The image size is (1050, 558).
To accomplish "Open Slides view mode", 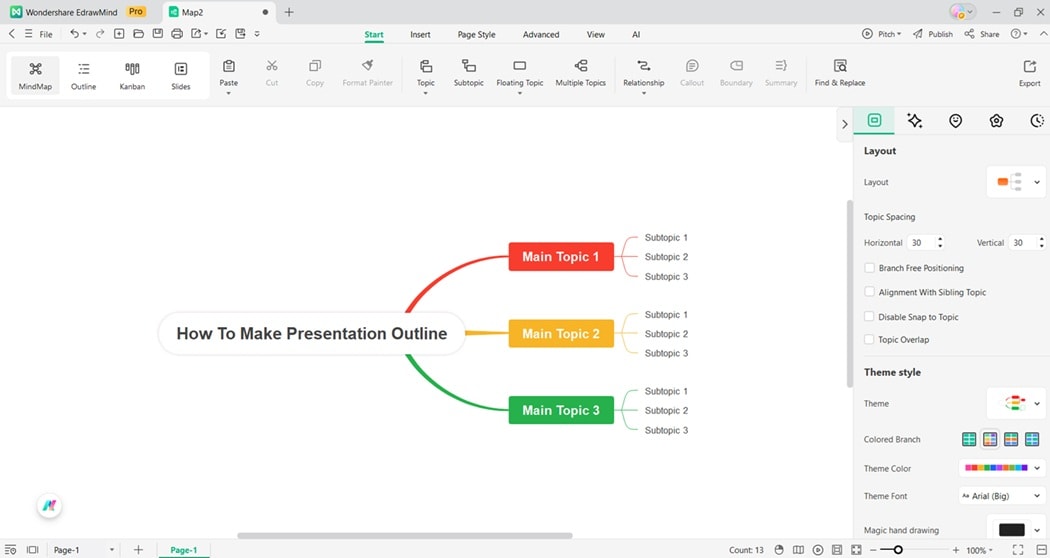I will [x=181, y=75].
